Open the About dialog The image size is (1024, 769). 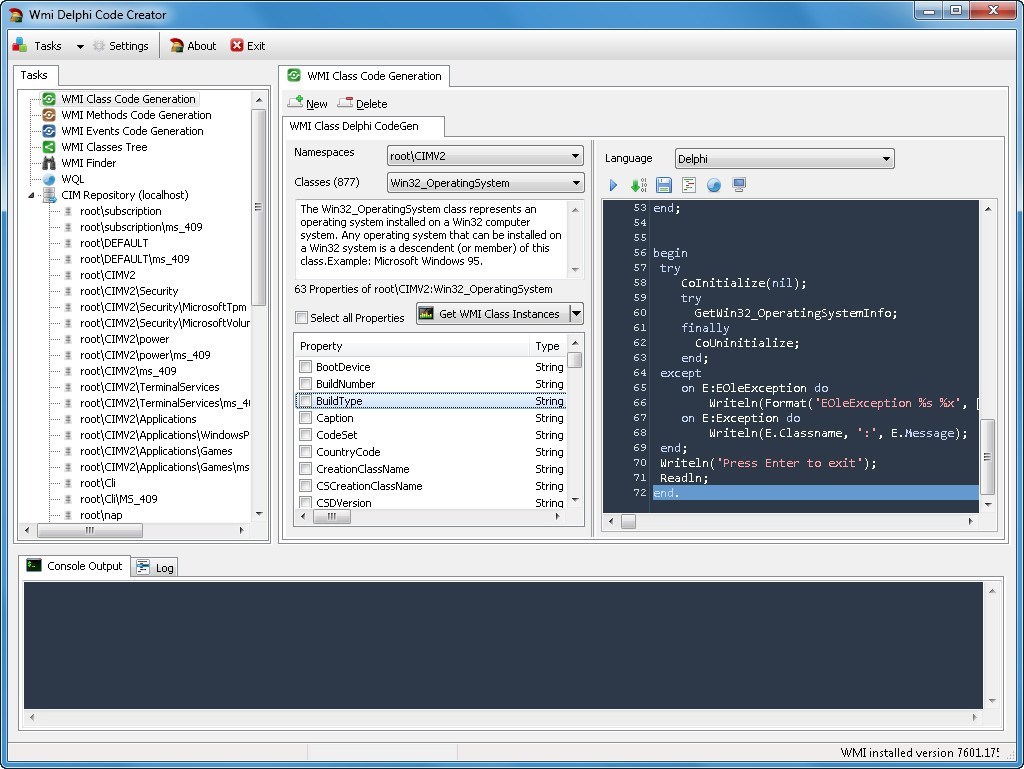coord(193,46)
